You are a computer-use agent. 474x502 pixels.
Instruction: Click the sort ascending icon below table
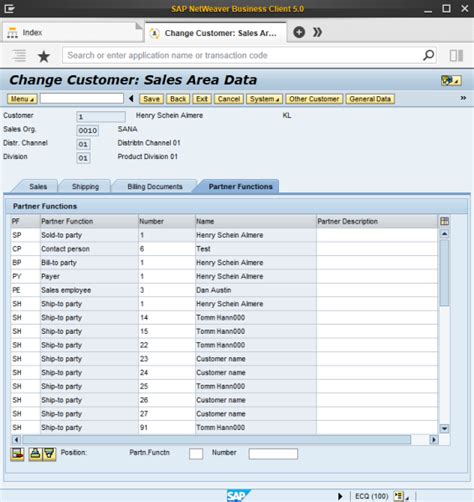[x=35, y=454]
